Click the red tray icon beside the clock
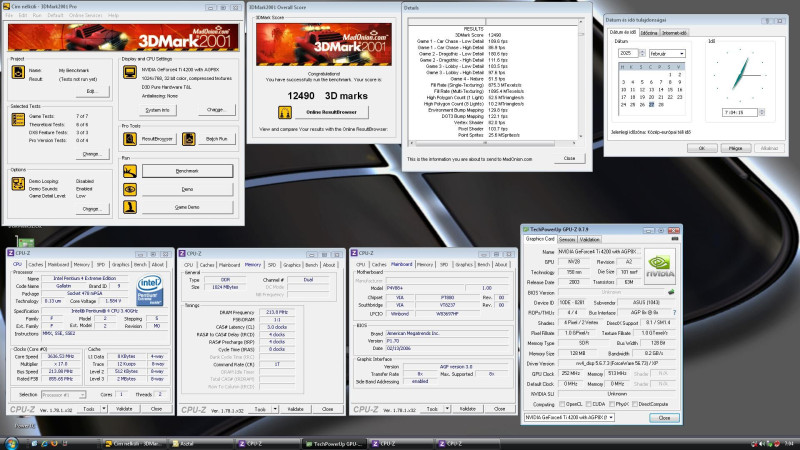Screen dimensions: 800x450 point(777,444)
